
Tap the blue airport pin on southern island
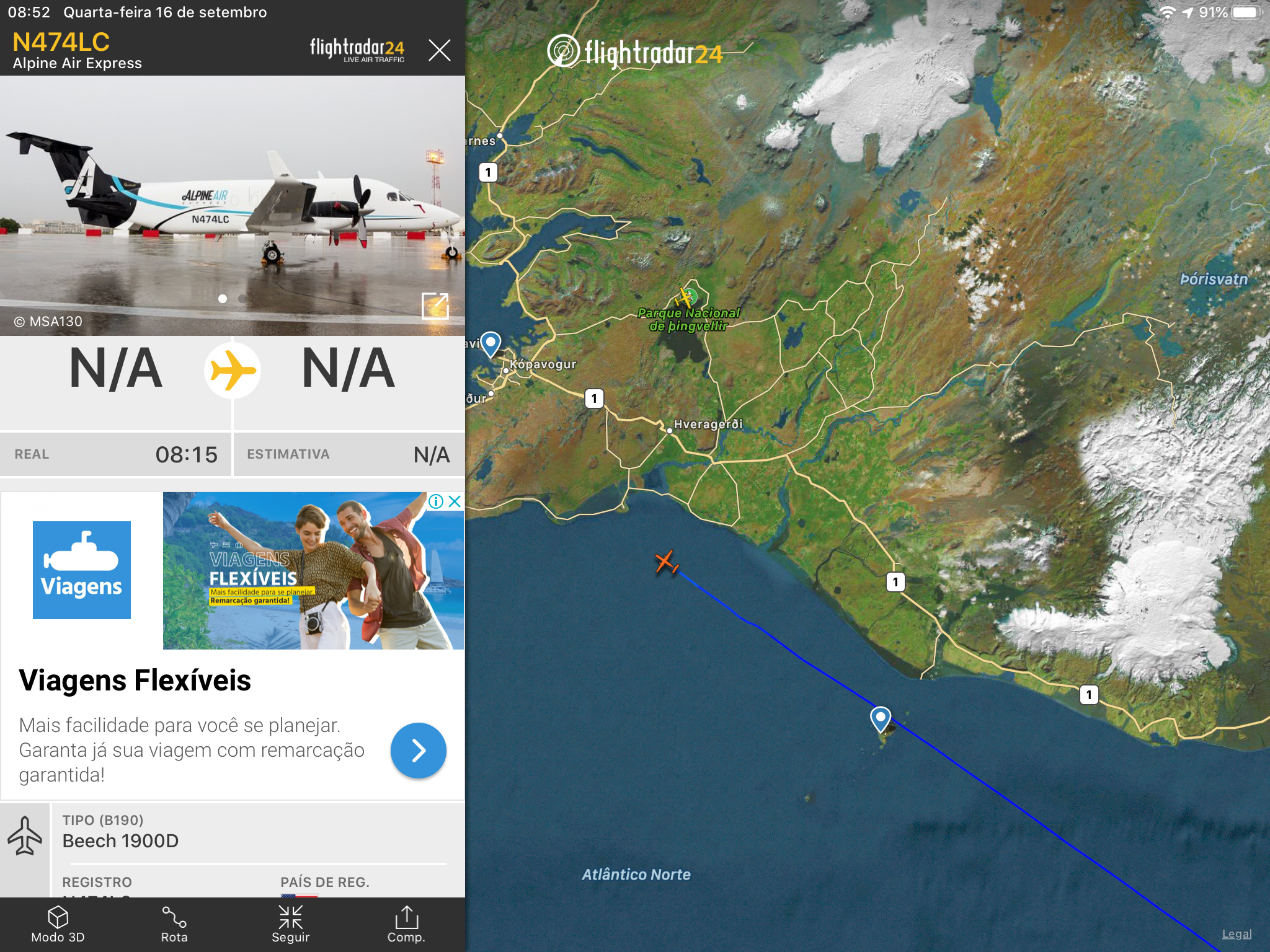tap(880, 720)
